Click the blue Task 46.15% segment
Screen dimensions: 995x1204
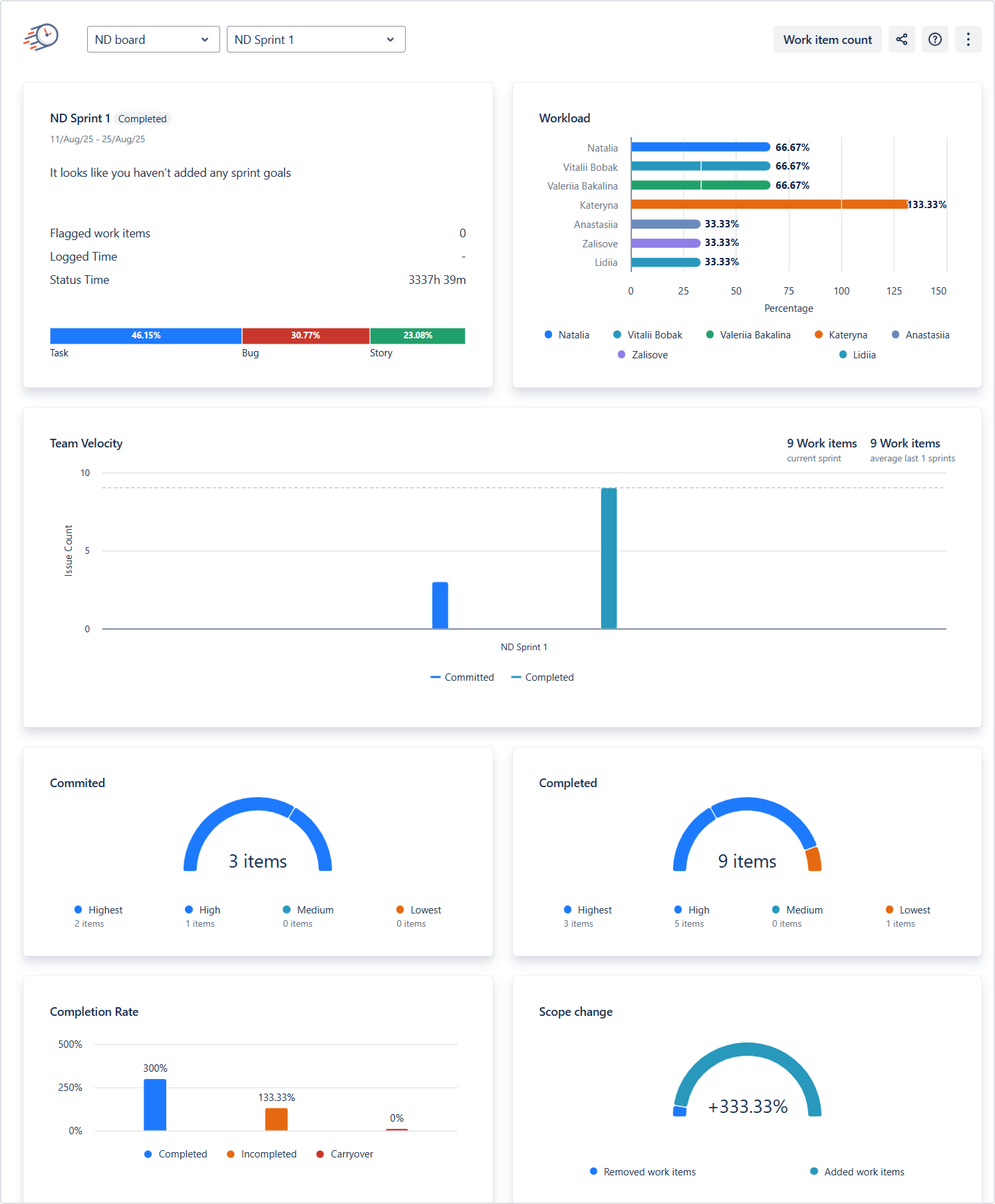(x=146, y=335)
